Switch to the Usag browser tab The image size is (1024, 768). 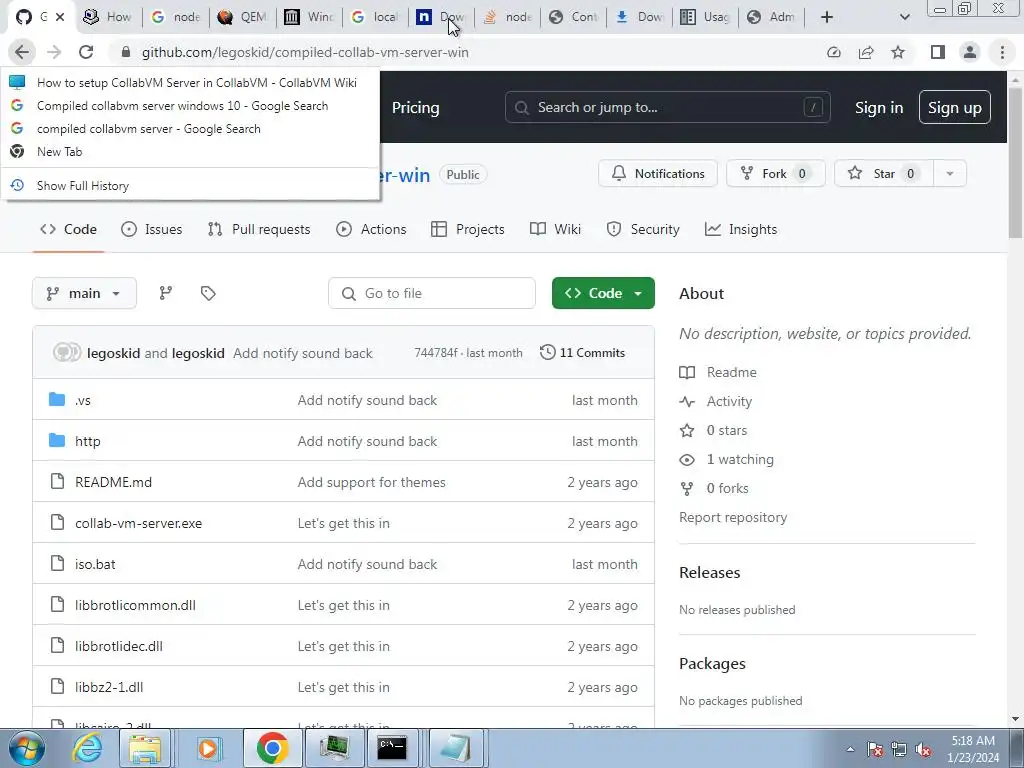pos(705,17)
